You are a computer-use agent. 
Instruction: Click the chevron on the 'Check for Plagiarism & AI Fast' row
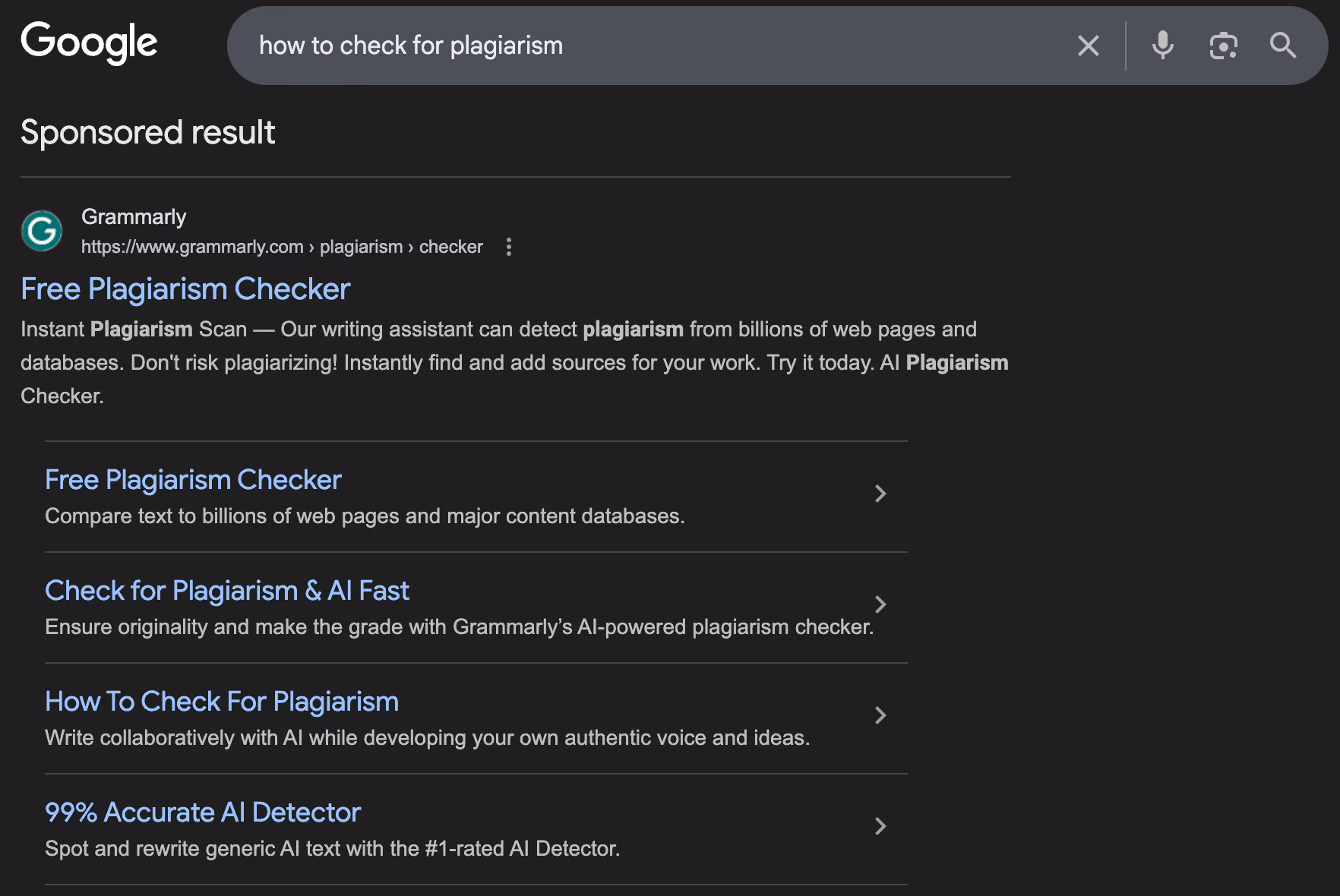point(880,604)
